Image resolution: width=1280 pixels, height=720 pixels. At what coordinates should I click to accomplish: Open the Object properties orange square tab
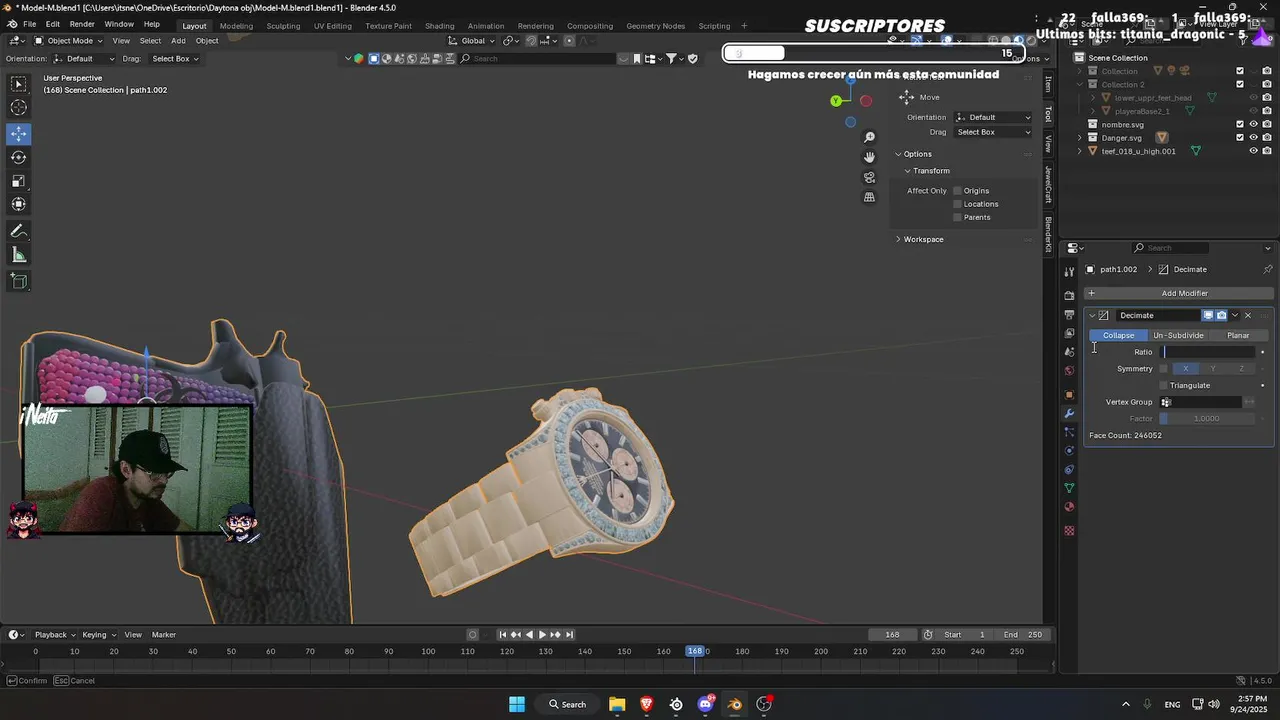[1069, 395]
